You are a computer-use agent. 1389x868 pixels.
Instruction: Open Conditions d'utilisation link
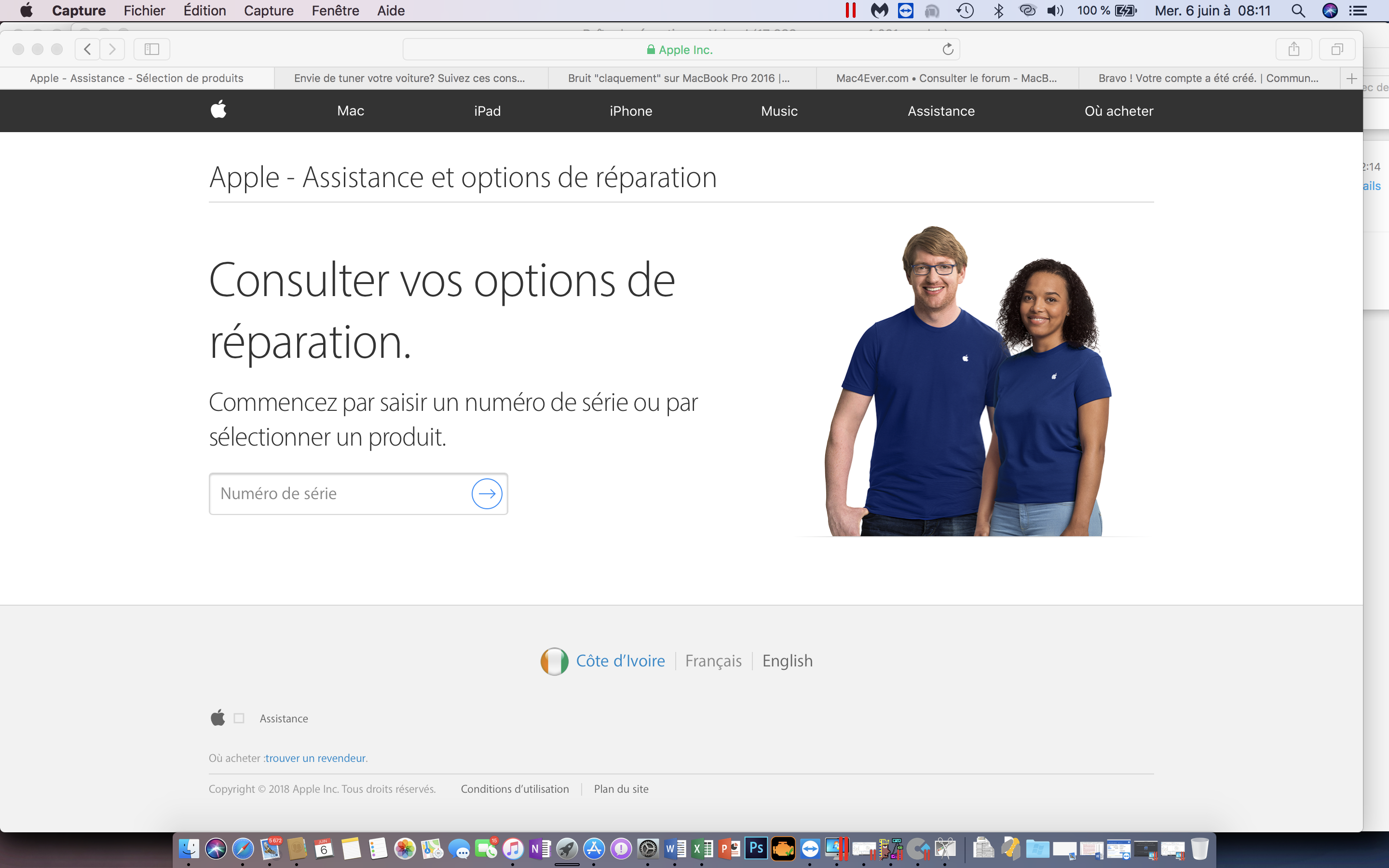pyautogui.click(x=514, y=789)
